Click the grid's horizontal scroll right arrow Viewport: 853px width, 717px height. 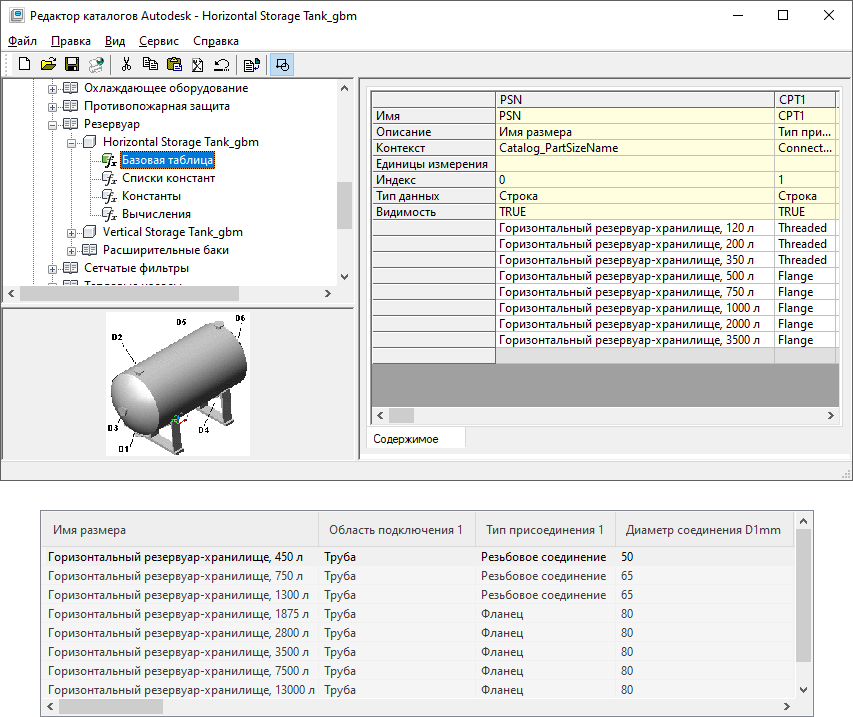click(x=830, y=416)
